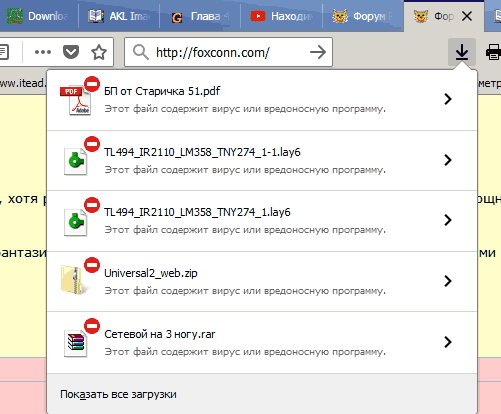The height and width of the screenshot is (414, 501).
Task: Open chevron for Сетевой на 3 ногу.rar
Action: [x=448, y=342]
